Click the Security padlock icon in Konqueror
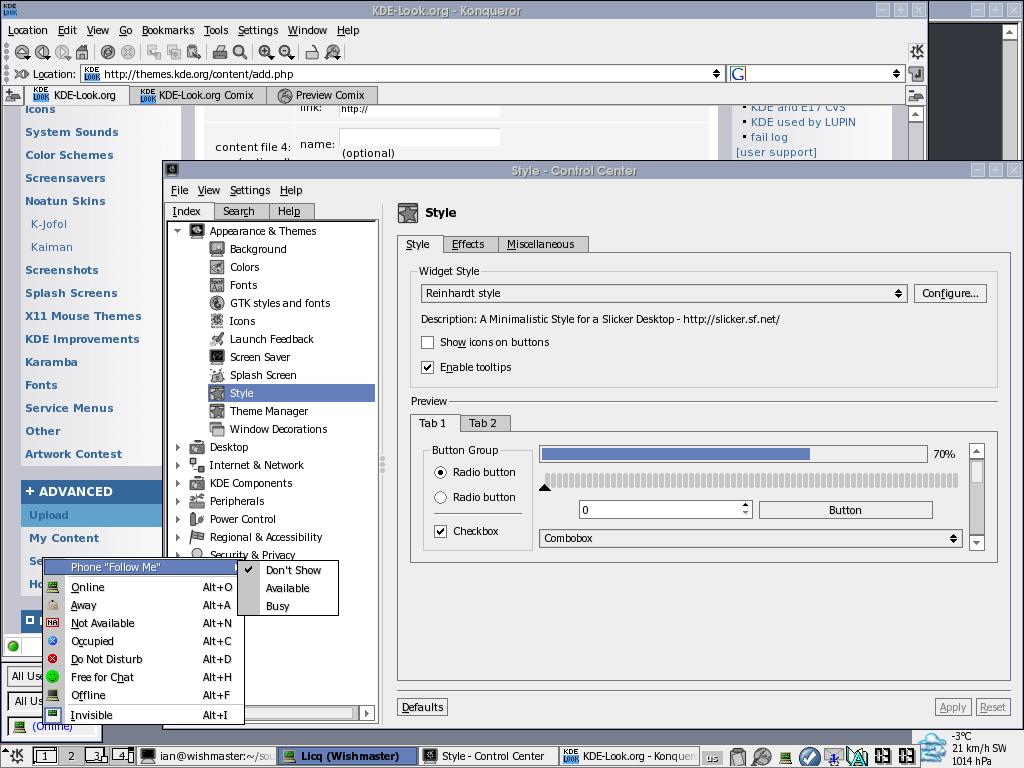 coord(312,52)
